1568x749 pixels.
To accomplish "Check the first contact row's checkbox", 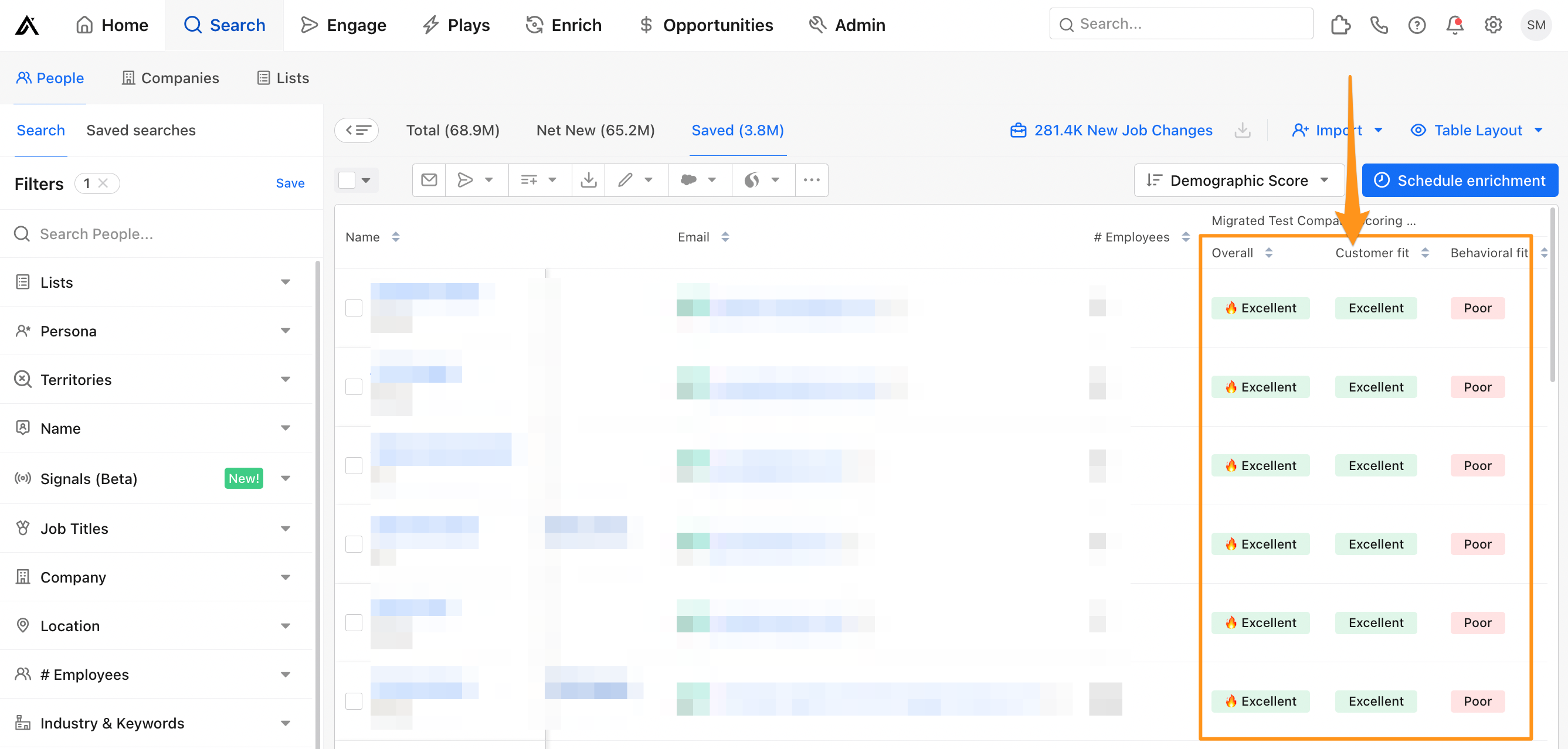I will click(x=353, y=308).
